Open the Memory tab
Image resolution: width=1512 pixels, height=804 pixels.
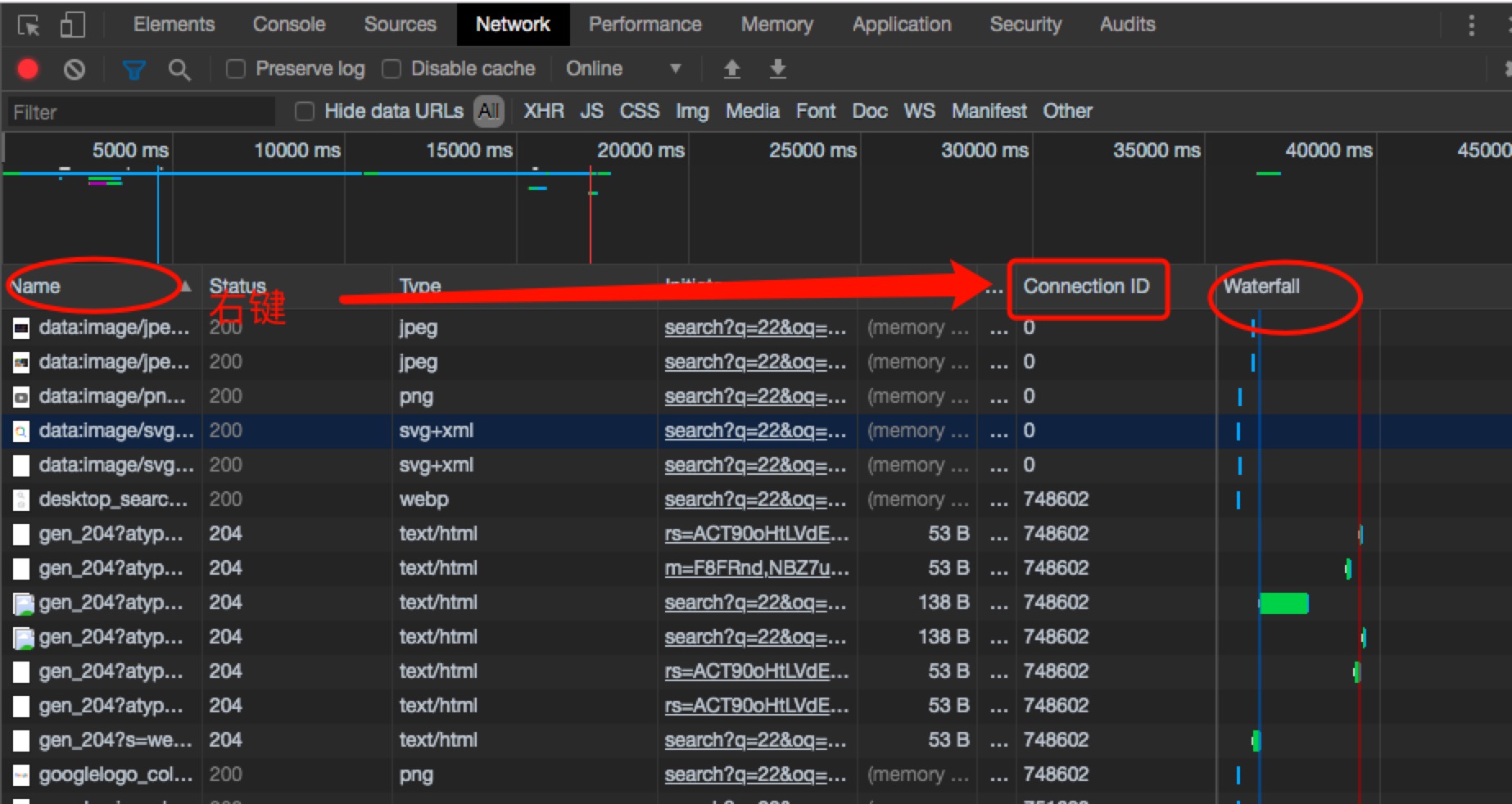point(776,25)
